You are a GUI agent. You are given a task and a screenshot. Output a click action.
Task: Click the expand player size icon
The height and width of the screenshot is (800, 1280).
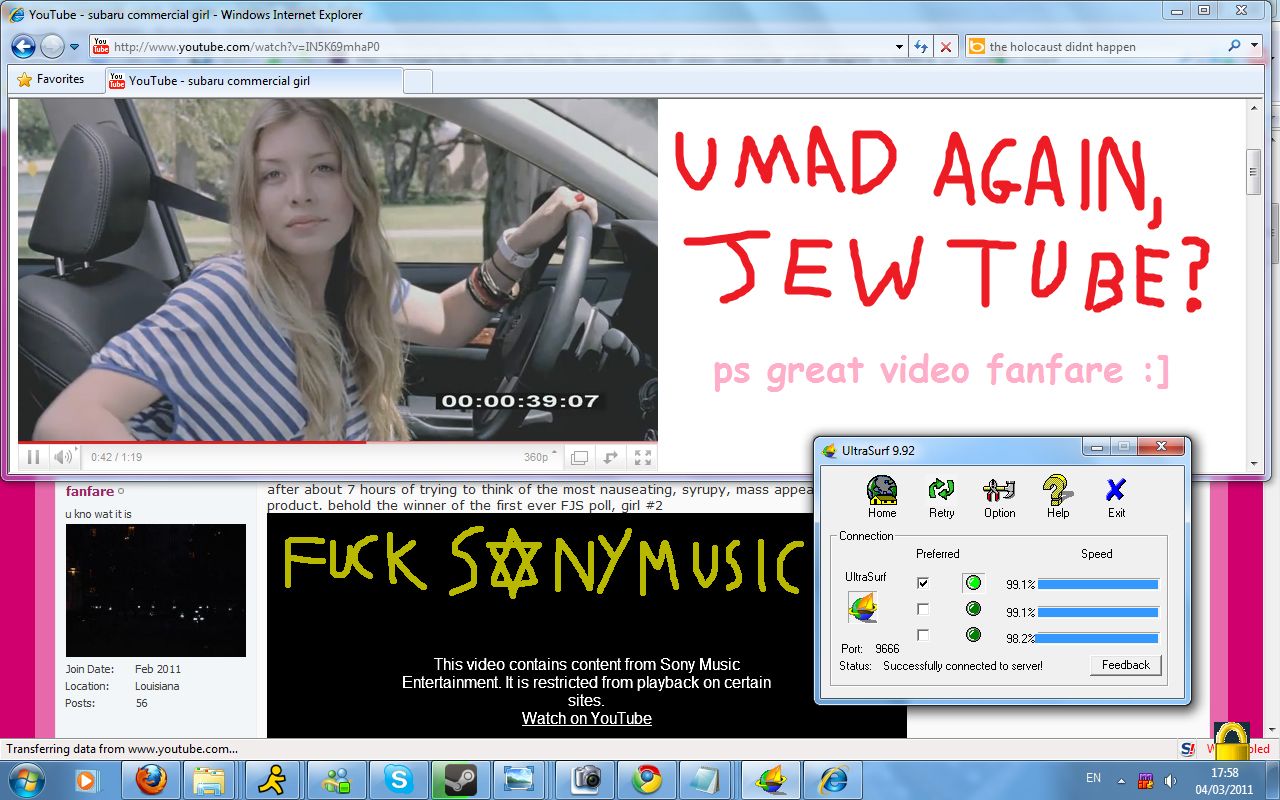[x=610, y=458]
